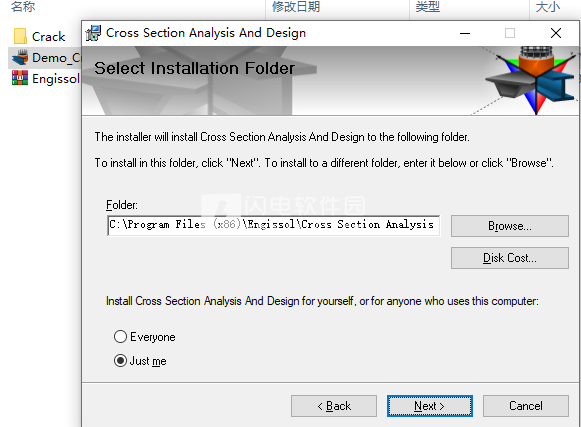
Task: Open the Disk Cost... dialog
Action: 510,258
